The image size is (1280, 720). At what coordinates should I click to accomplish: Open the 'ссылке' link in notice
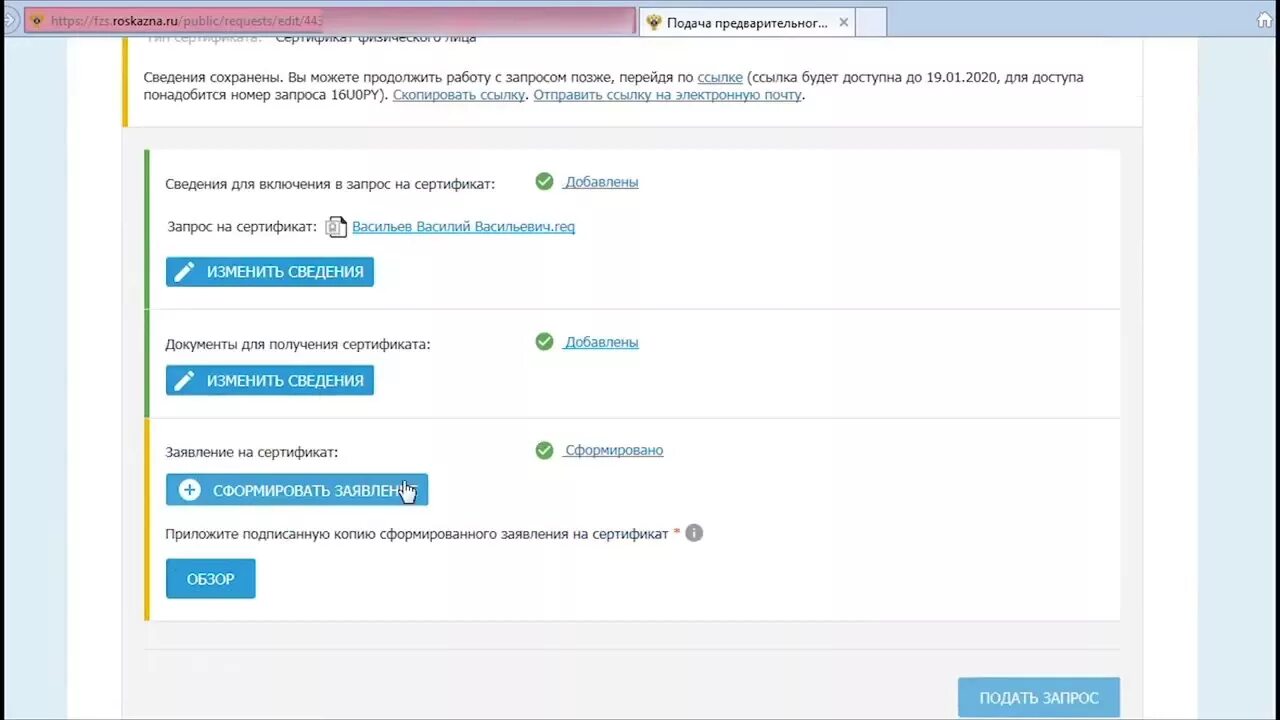click(x=720, y=77)
